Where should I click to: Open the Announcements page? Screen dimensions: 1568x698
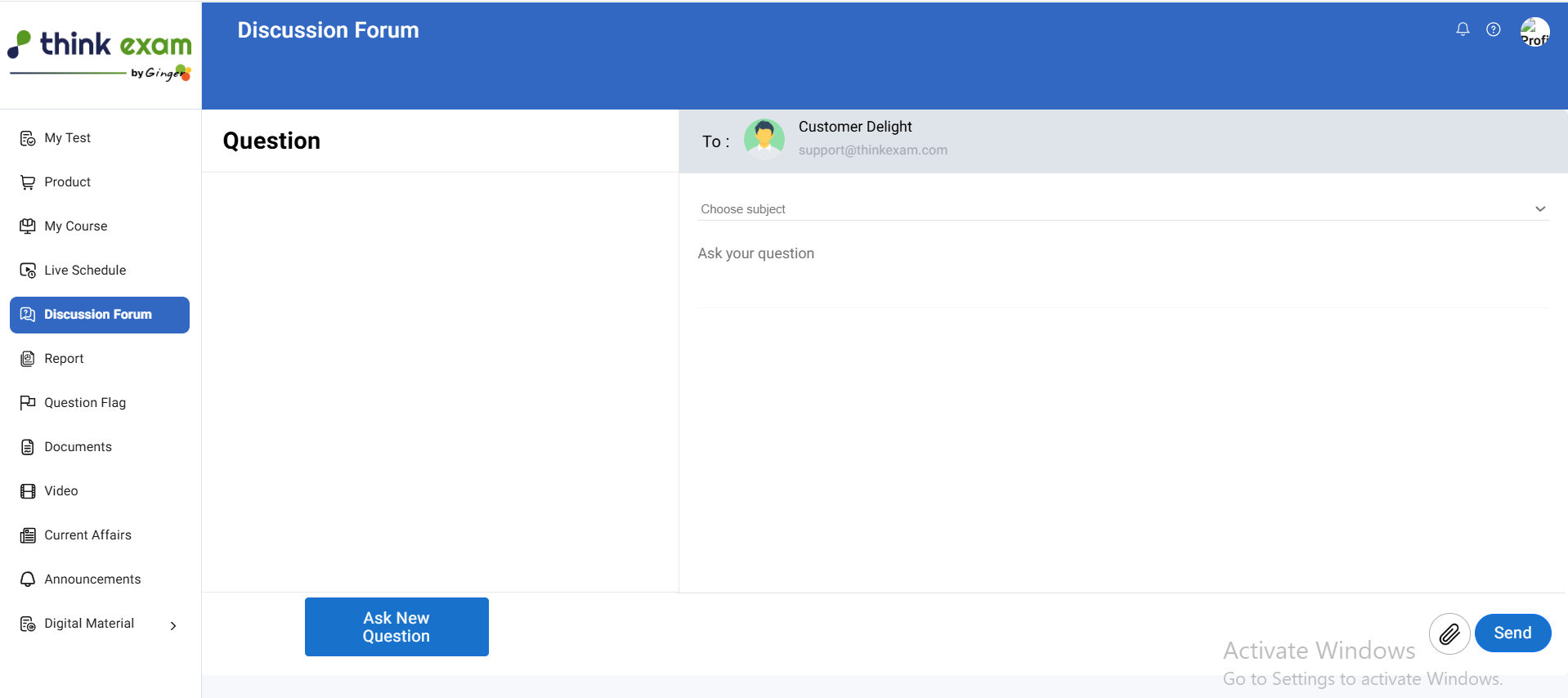[x=92, y=579]
